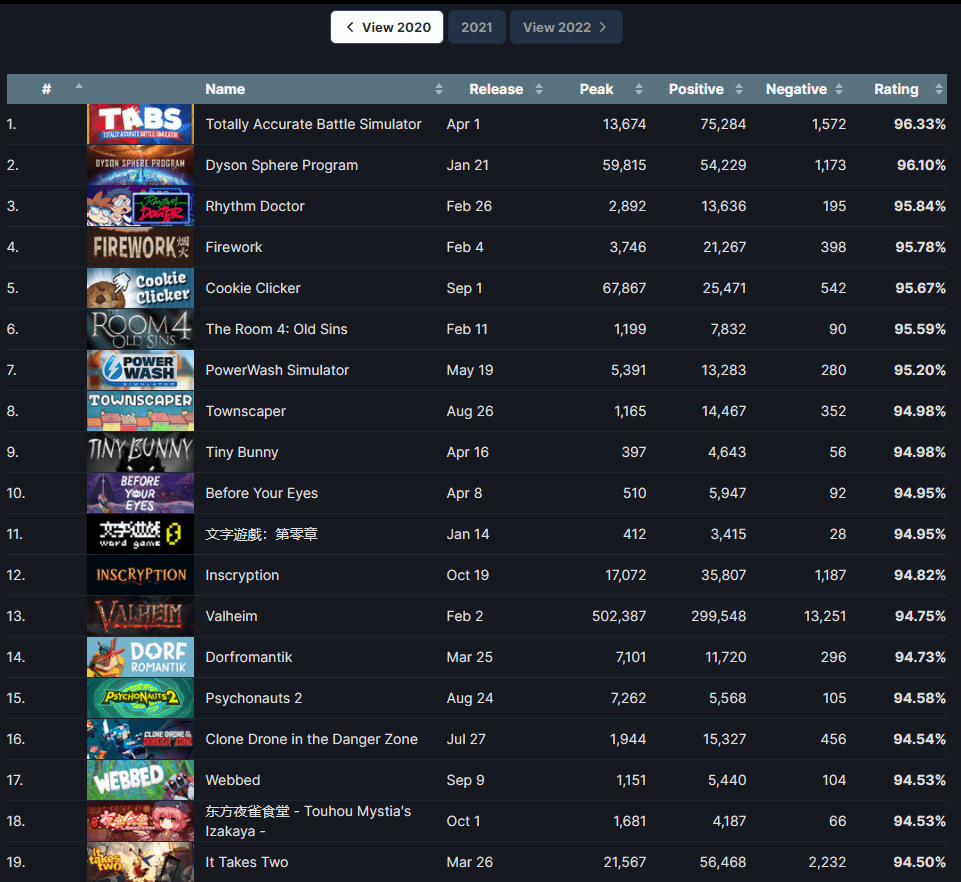Go to View 2020 page
The image size is (961, 882).
(x=387, y=27)
